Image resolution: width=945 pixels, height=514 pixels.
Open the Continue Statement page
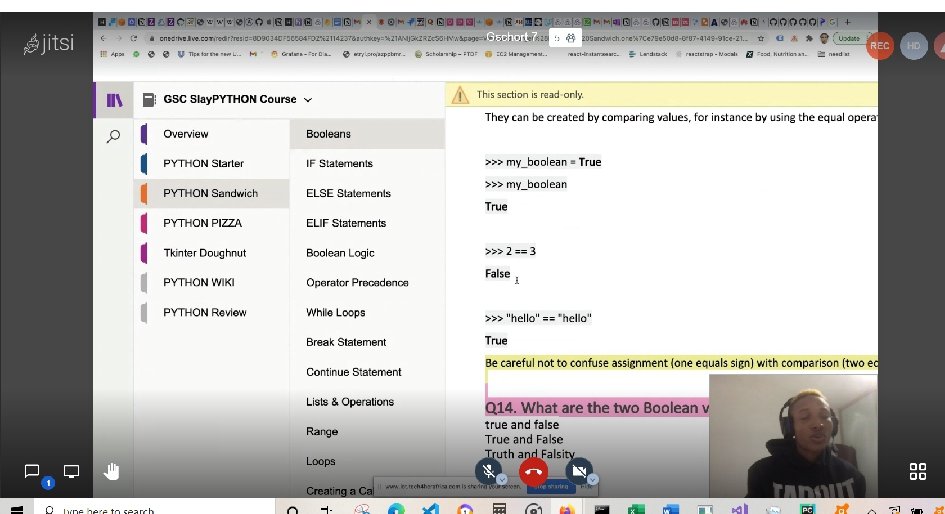(367, 372)
